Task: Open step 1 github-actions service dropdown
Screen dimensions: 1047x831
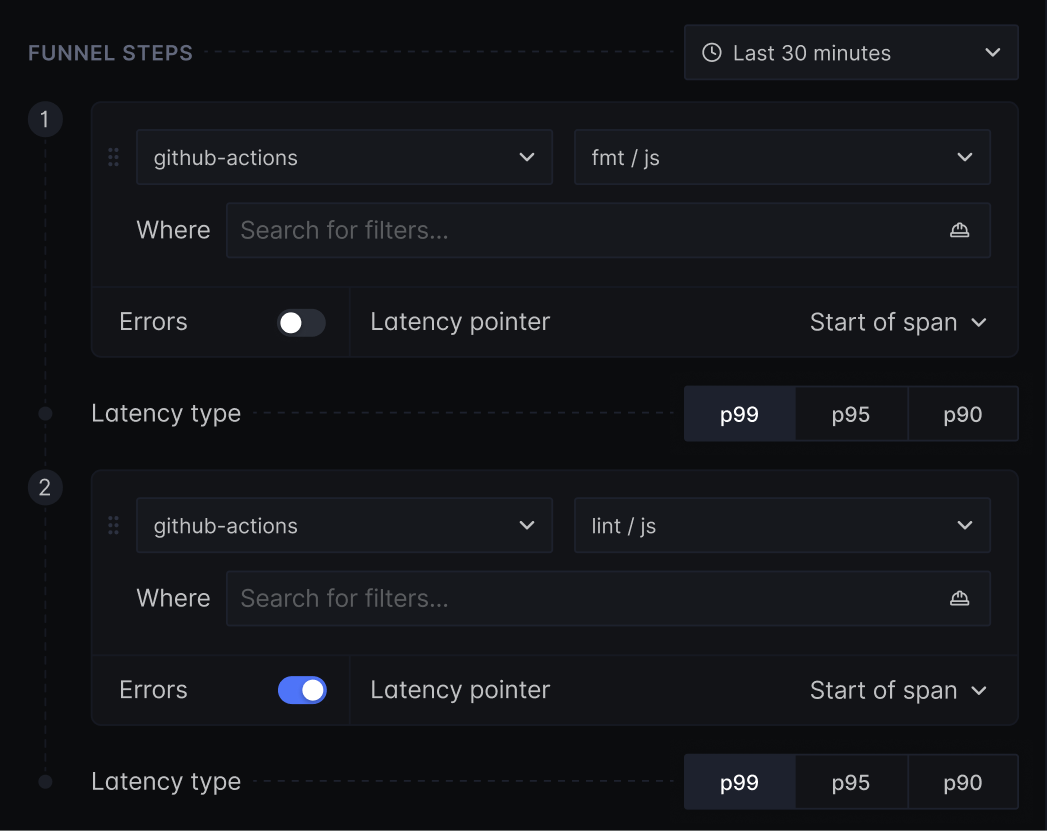Action: pos(344,157)
